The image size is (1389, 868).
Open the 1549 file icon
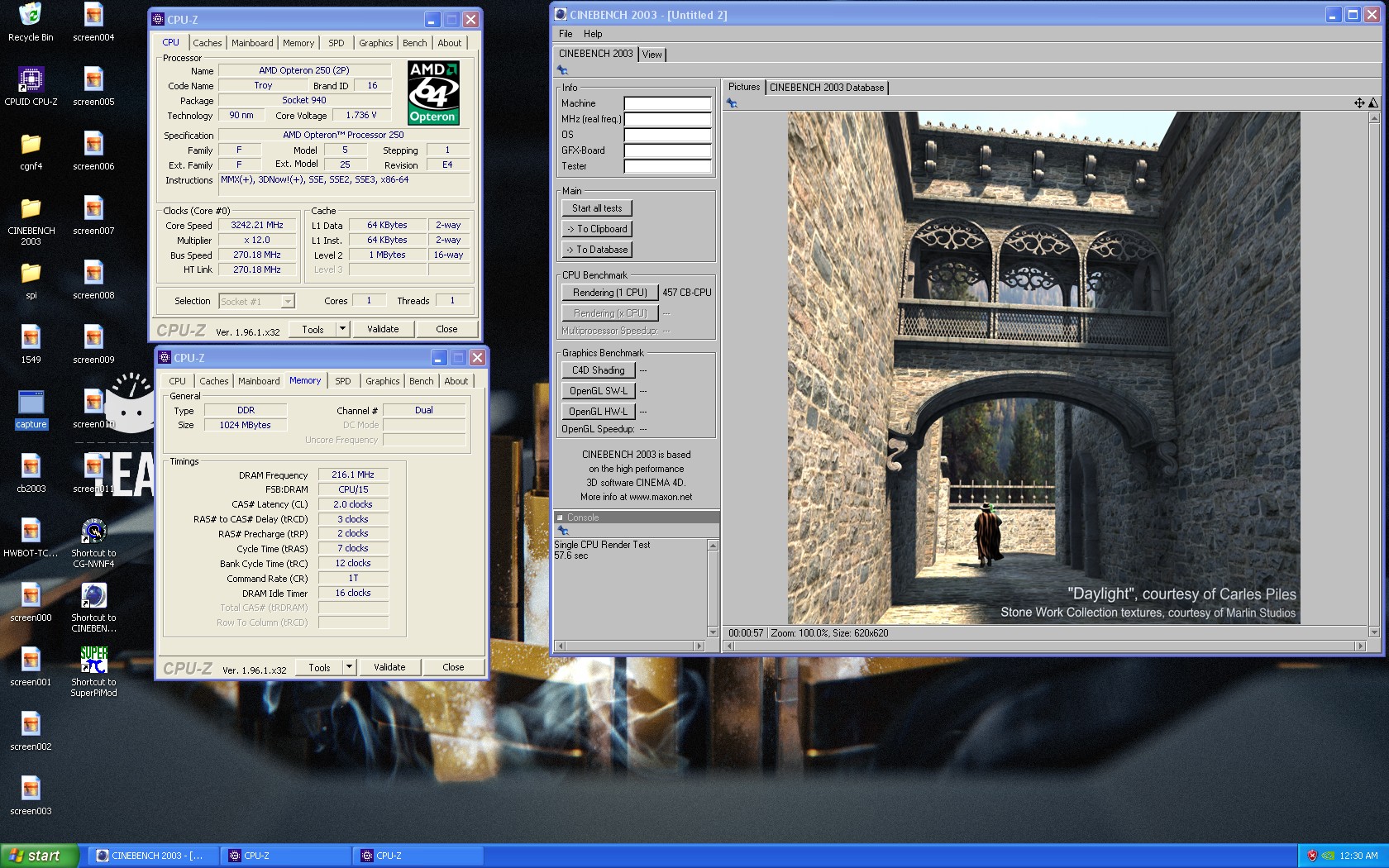31,344
